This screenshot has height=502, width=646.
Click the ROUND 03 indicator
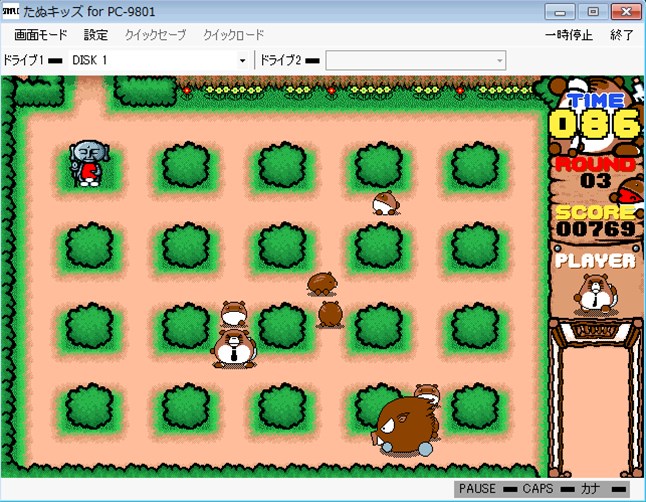click(x=595, y=172)
